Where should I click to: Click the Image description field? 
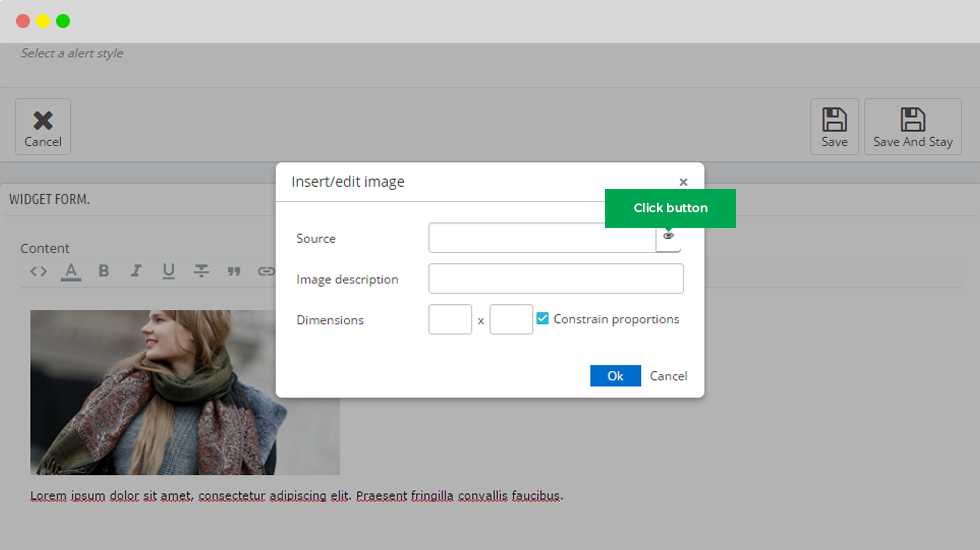(x=556, y=278)
